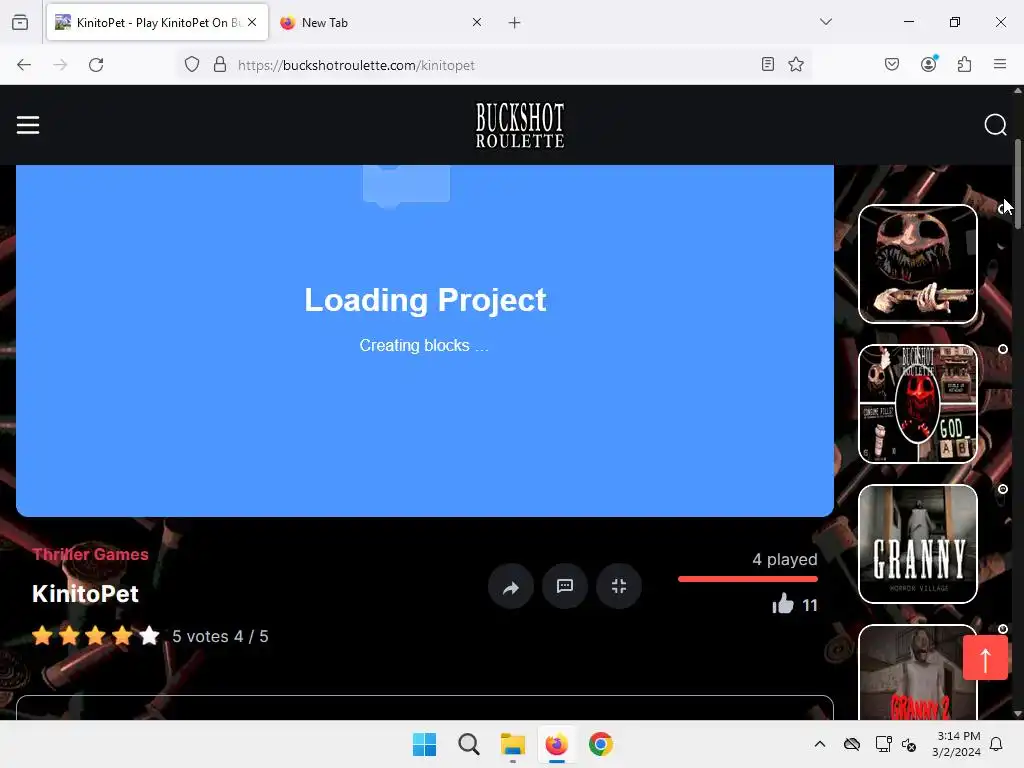1024x768 pixels.
Task: Open a new browser tab
Action: [x=515, y=23]
